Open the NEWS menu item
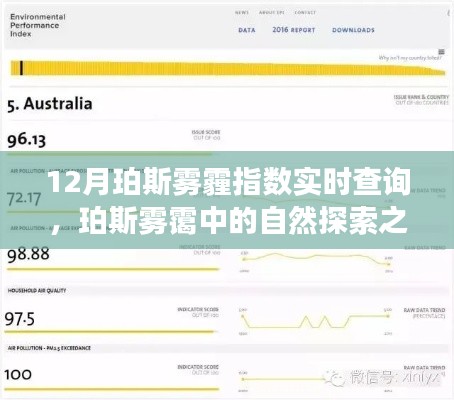This screenshot has height=400, width=454. click(242, 12)
